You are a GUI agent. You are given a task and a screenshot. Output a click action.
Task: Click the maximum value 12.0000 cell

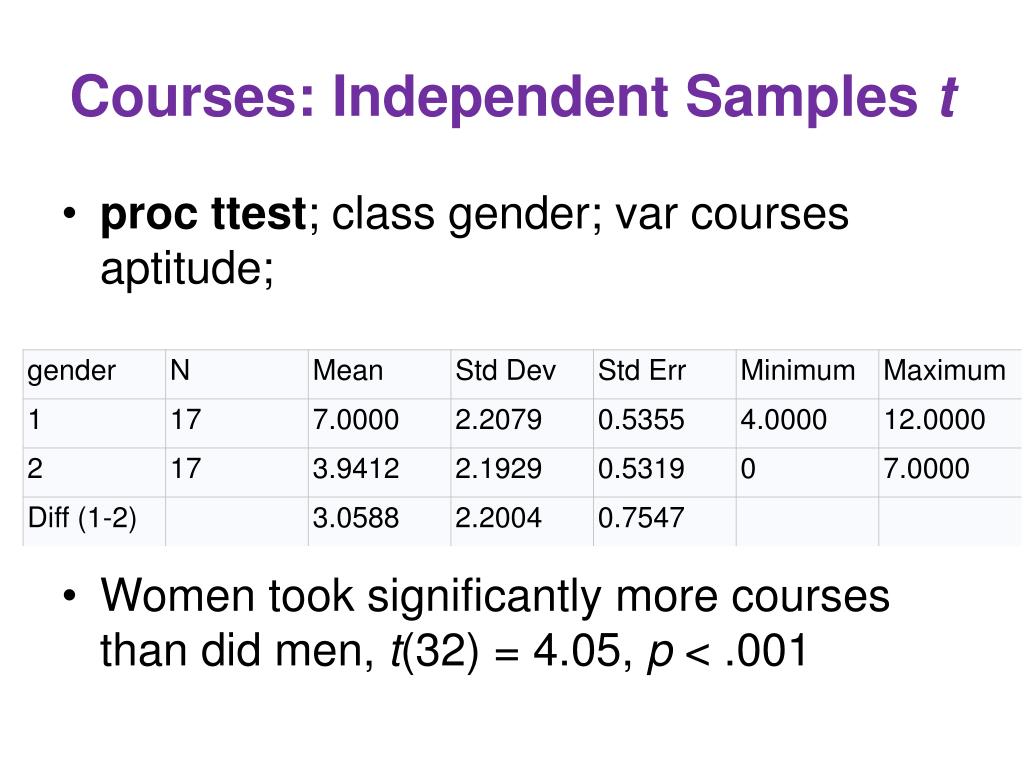(x=950, y=423)
